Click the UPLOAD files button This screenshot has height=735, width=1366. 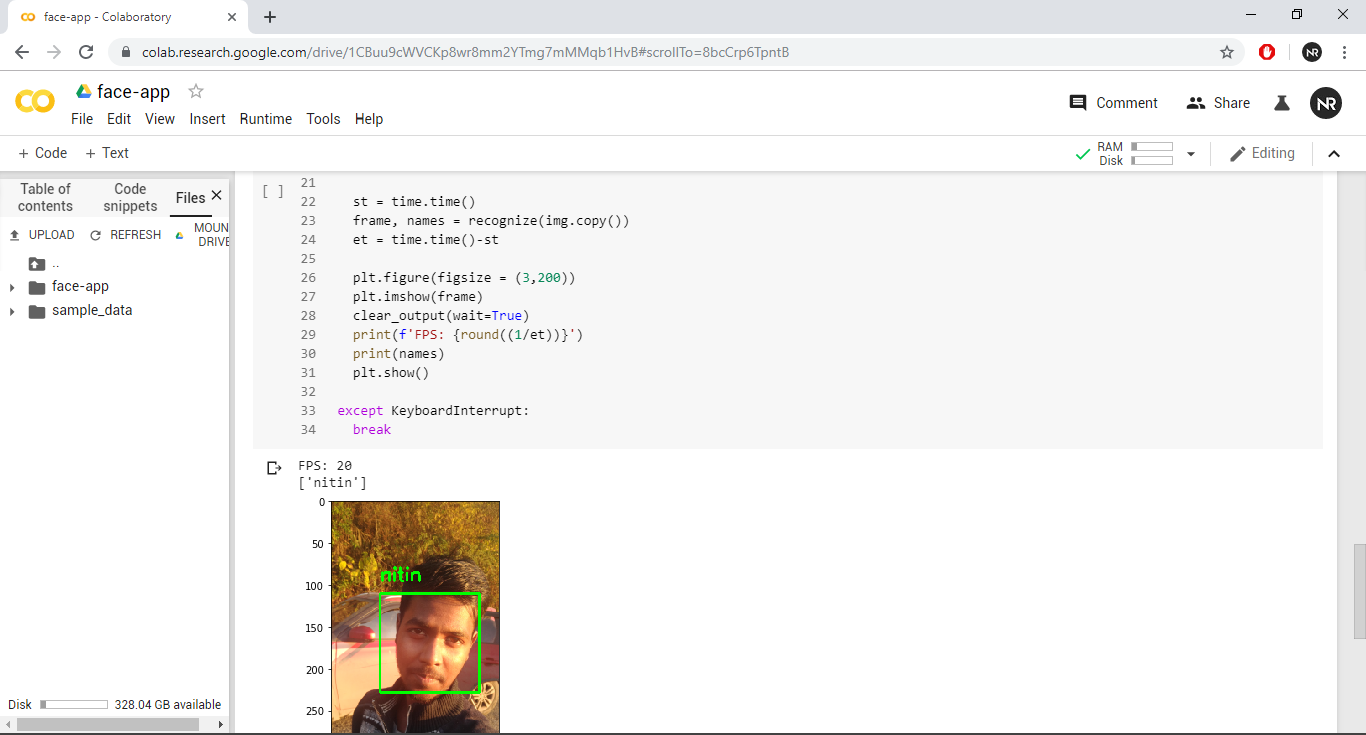tap(42, 235)
